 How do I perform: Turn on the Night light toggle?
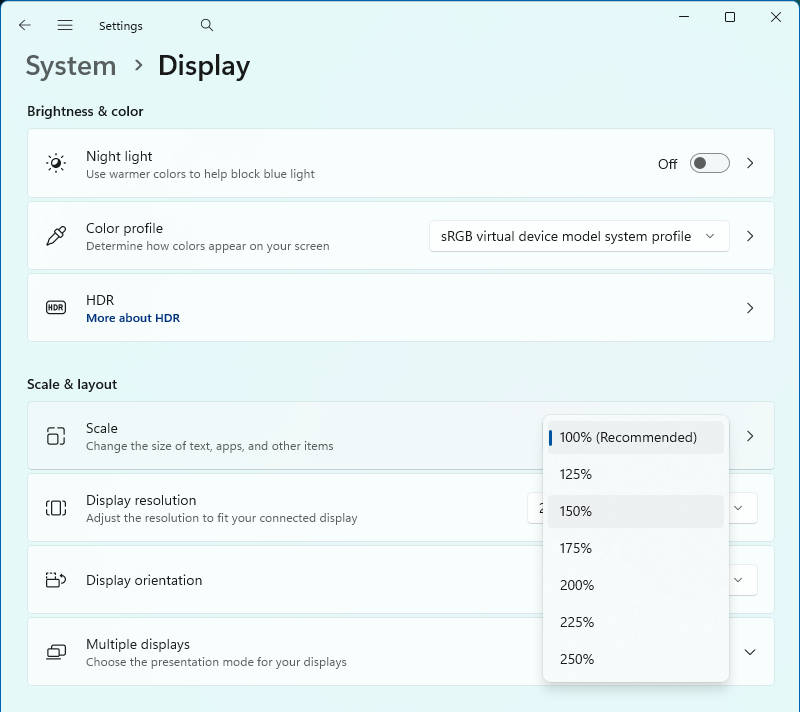pos(709,163)
